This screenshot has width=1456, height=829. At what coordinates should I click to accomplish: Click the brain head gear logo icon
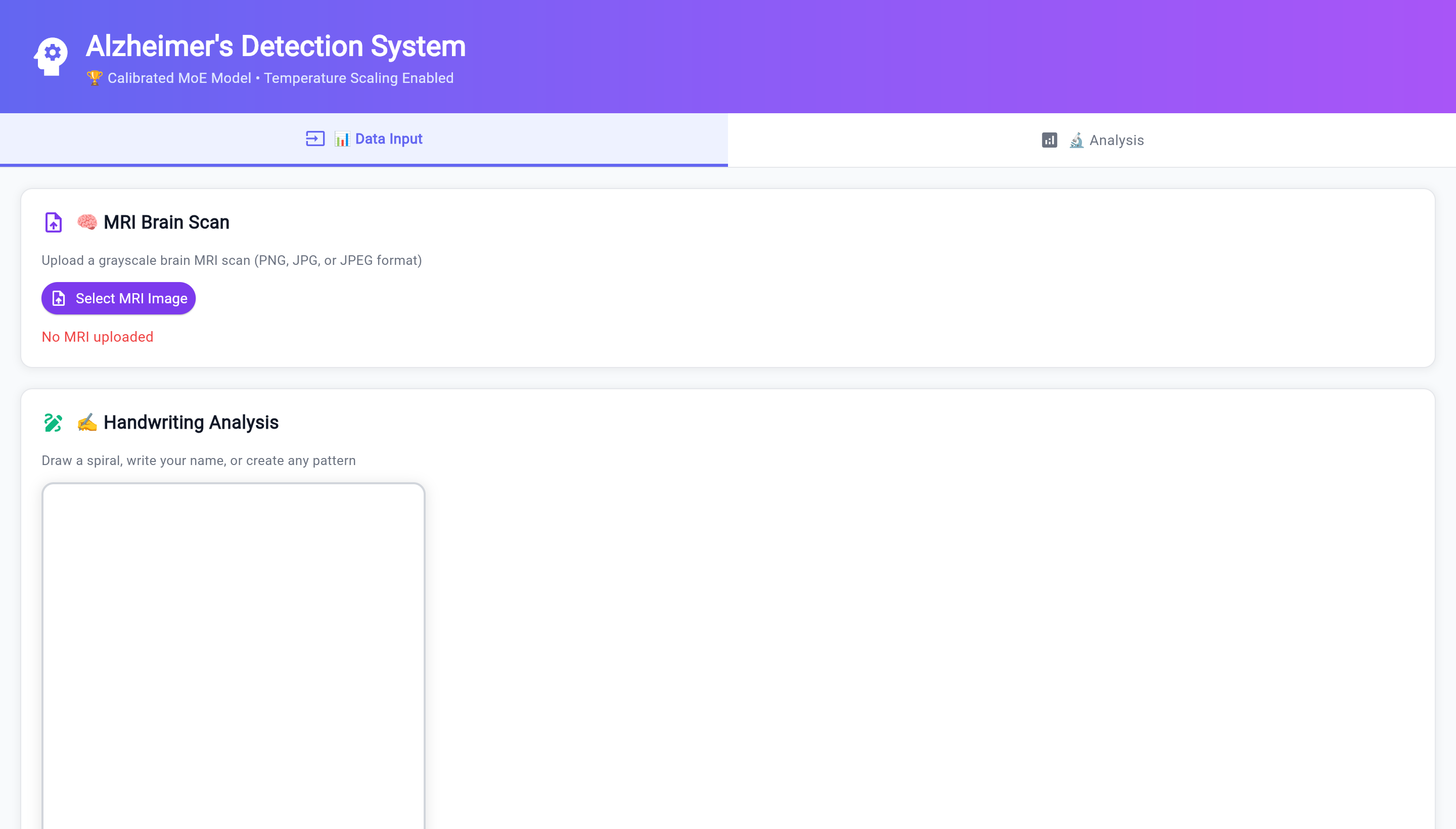[x=51, y=56]
